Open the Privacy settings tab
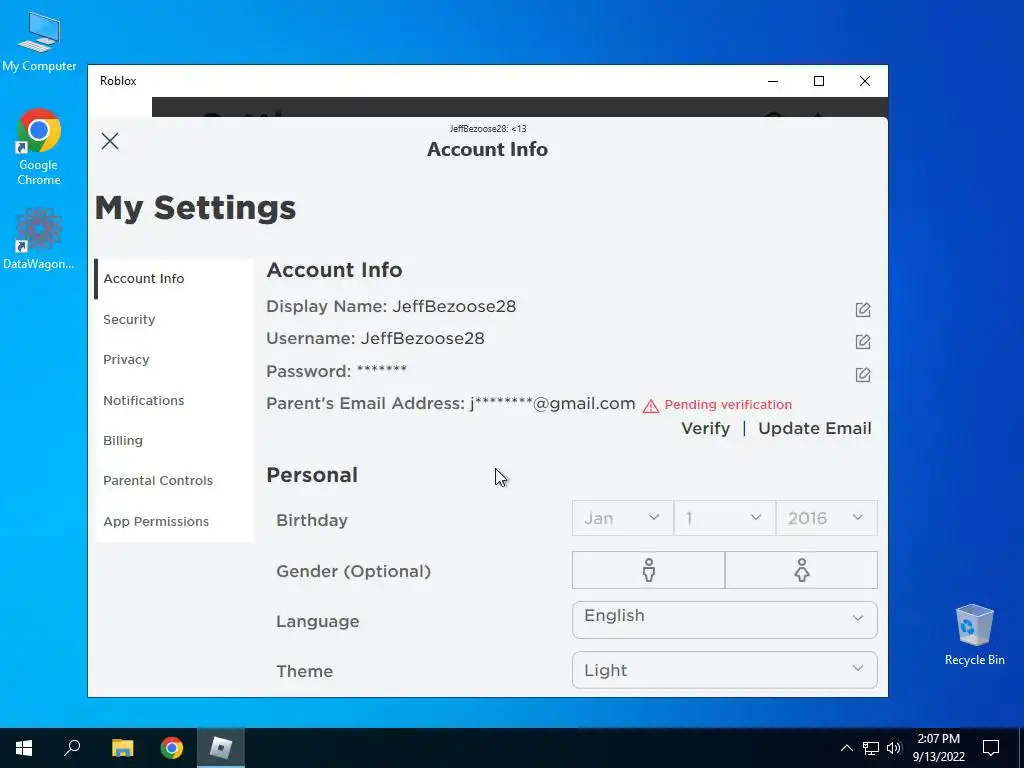 click(x=174, y=360)
